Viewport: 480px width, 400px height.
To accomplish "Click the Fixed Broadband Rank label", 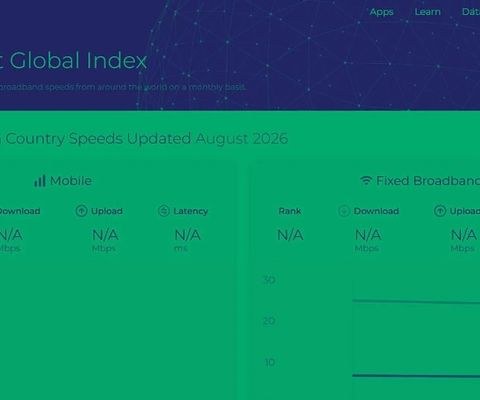I will 290,211.
